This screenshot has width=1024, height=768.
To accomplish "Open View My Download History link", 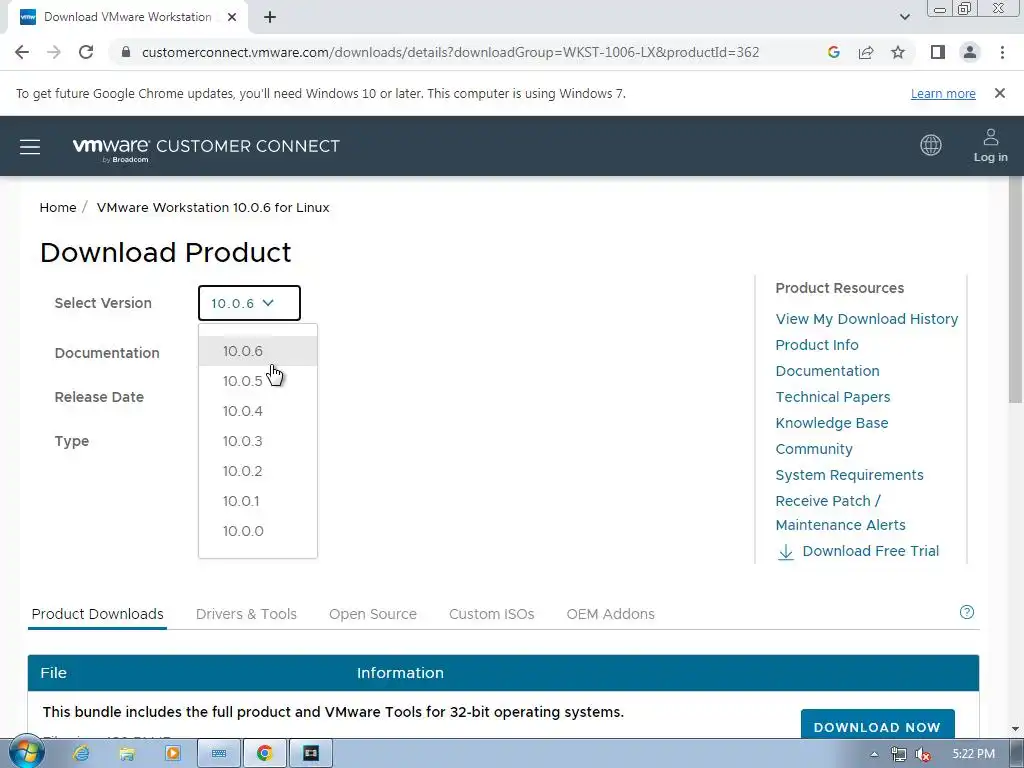I will [867, 319].
